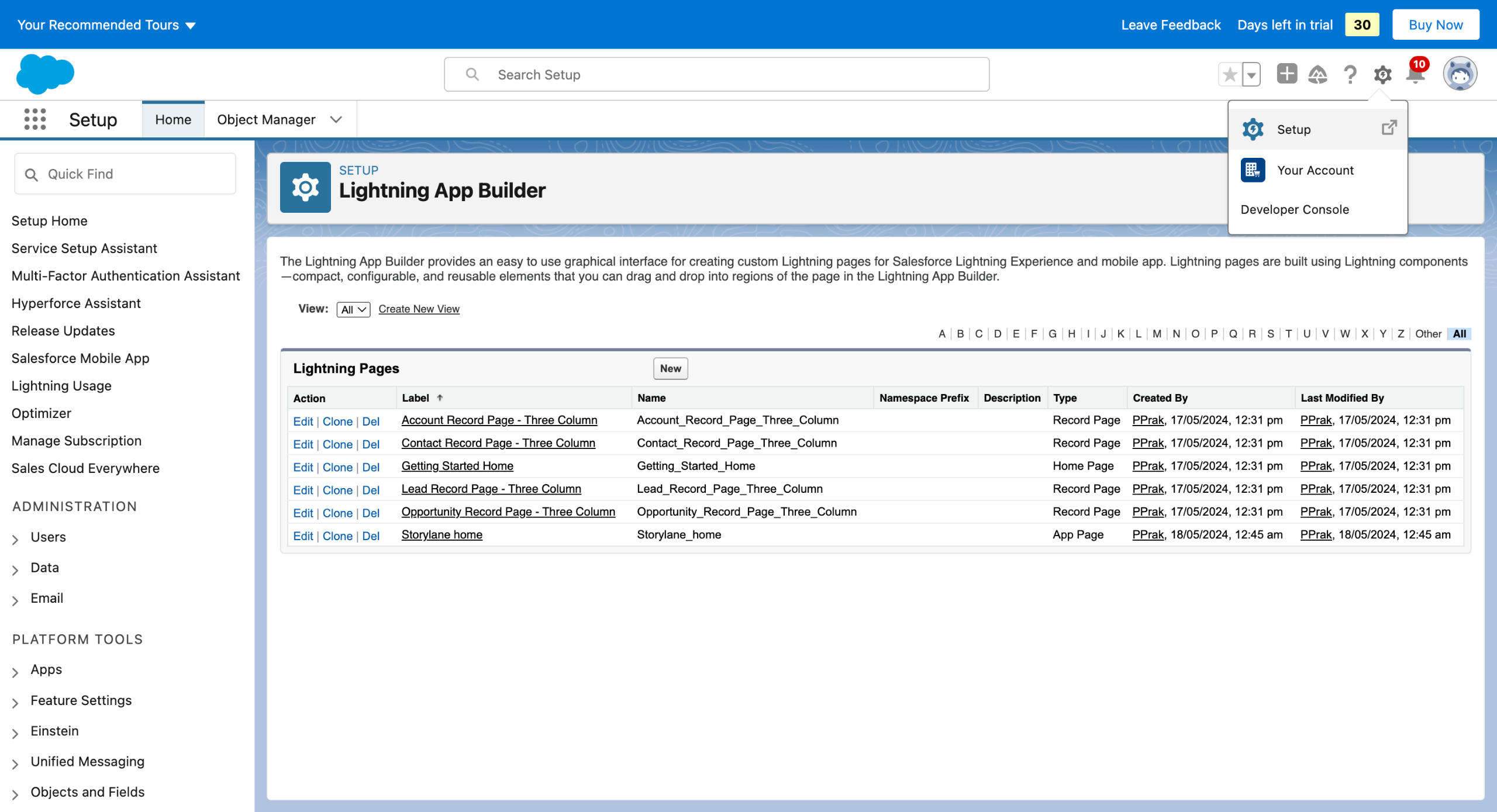Expand the Object Manager tab chevron
This screenshot has width=1497, height=812.
[x=336, y=119]
